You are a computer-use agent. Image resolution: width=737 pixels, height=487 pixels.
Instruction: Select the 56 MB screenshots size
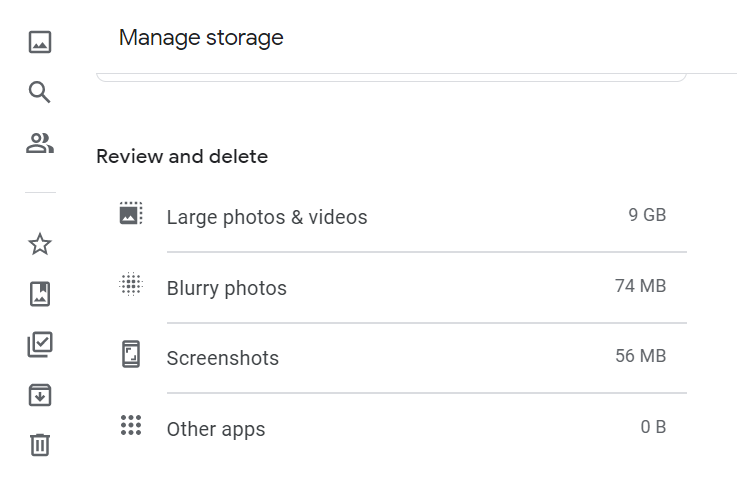(x=641, y=356)
